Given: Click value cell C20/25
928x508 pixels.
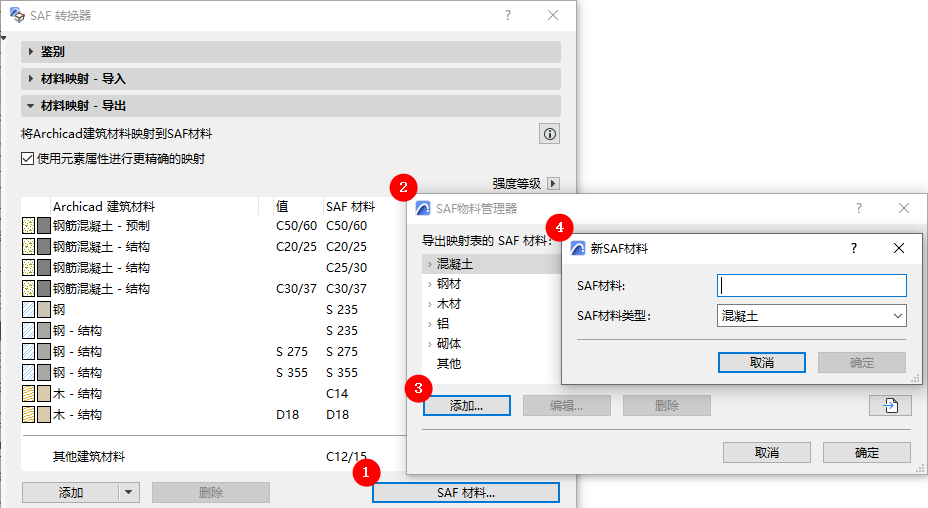Looking at the screenshot, I should [x=296, y=246].
